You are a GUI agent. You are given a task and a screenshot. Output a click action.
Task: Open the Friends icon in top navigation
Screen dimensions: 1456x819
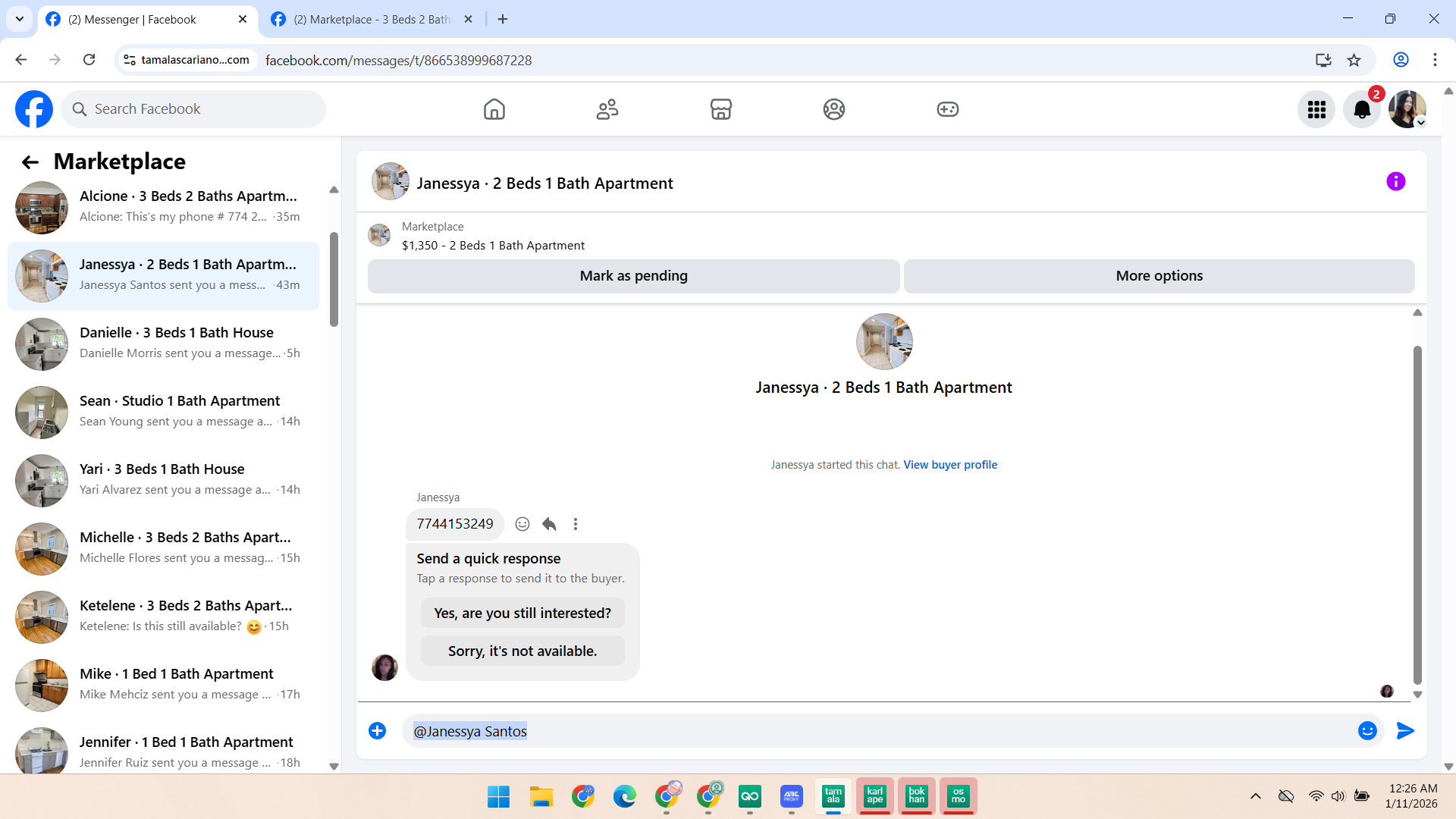(607, 109)
